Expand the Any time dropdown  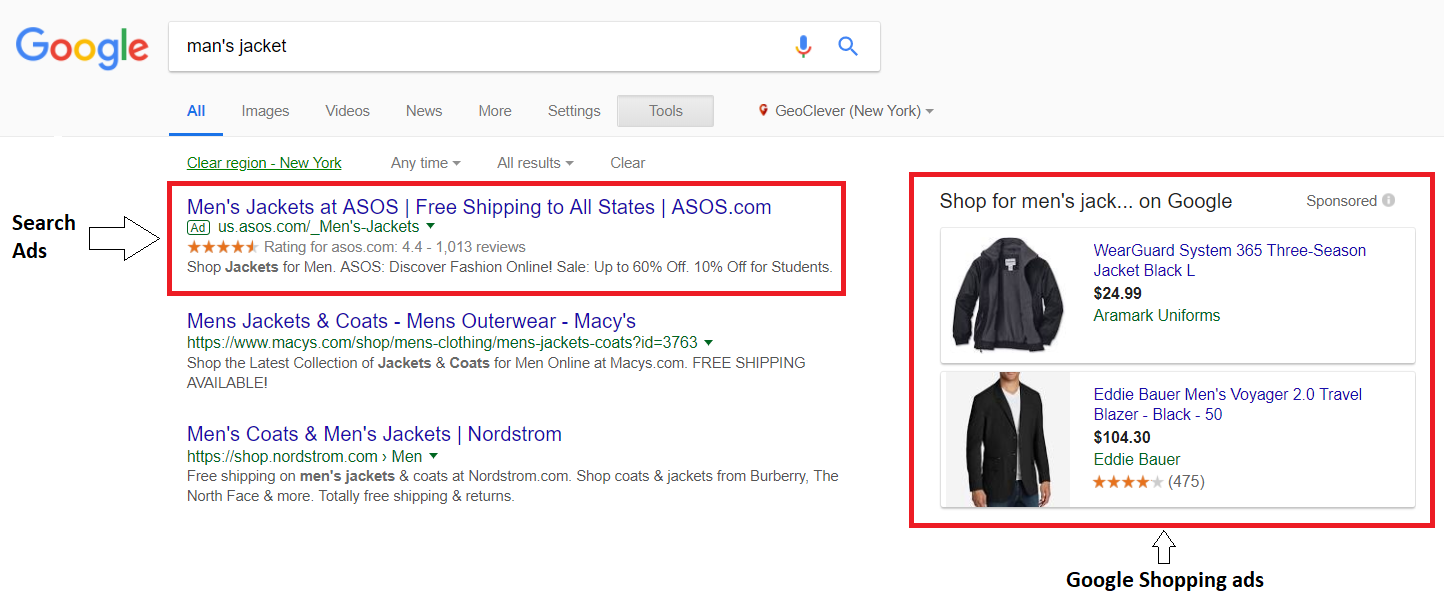[425, 163]
